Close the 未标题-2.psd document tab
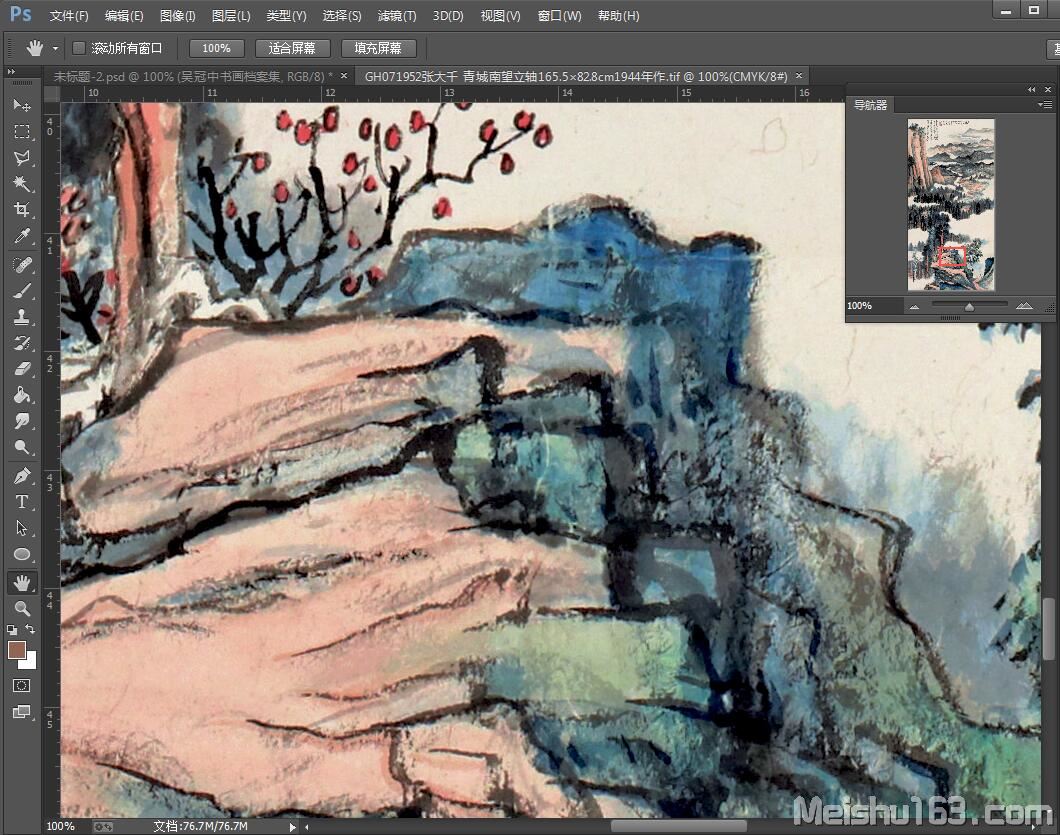 click(x=343, y=76)
